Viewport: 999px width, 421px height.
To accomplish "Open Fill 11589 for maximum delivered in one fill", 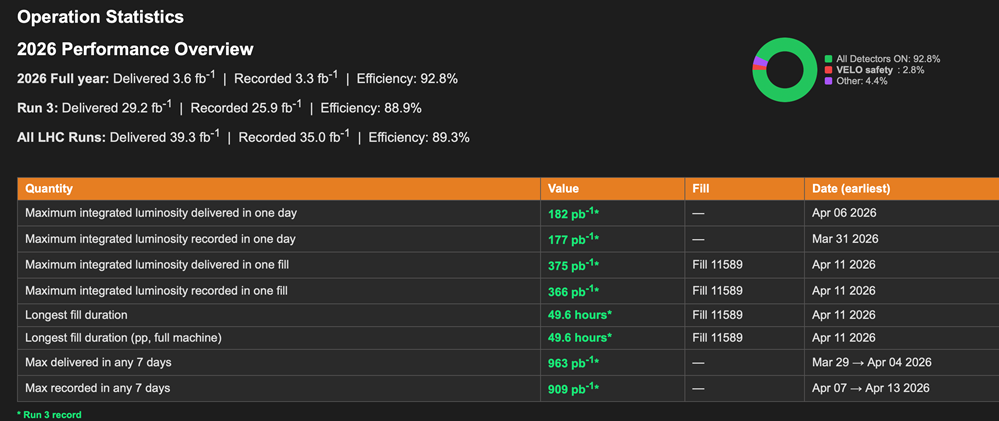I will click(717, 265).
